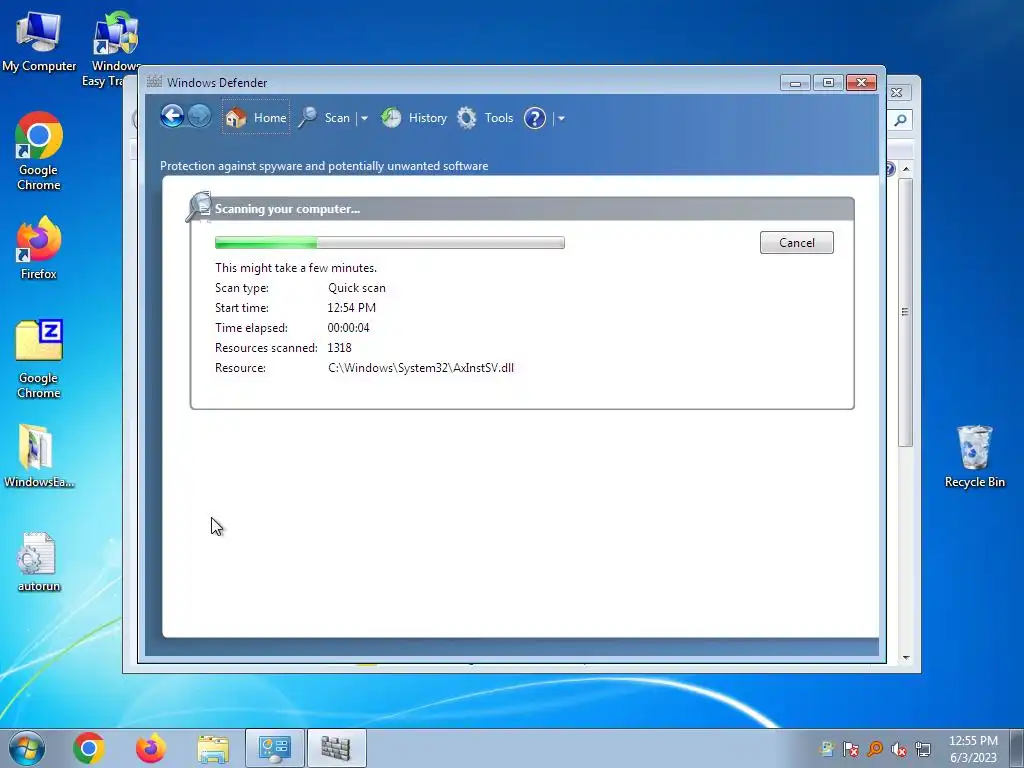Select the Firefox desktop shortcut
The width and height of the screenshot is (1024, 768).
[x=39, y=248]
